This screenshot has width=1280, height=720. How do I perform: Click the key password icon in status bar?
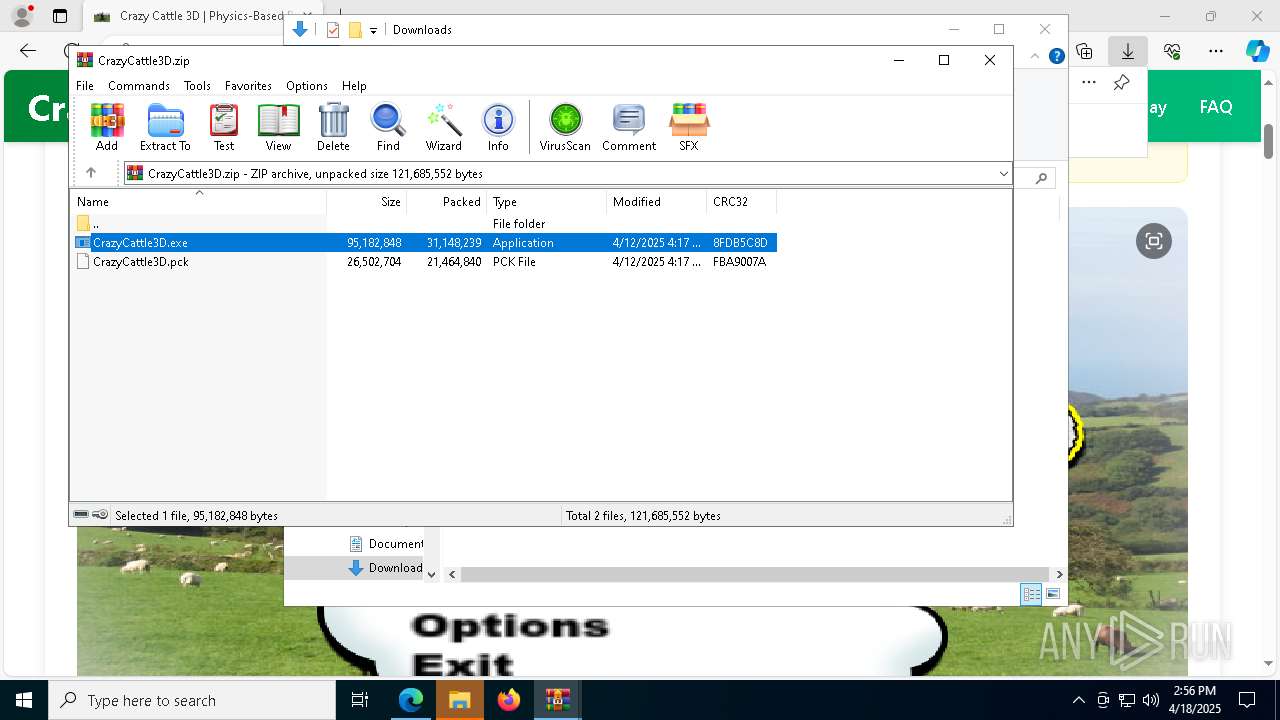pos(100,515)
